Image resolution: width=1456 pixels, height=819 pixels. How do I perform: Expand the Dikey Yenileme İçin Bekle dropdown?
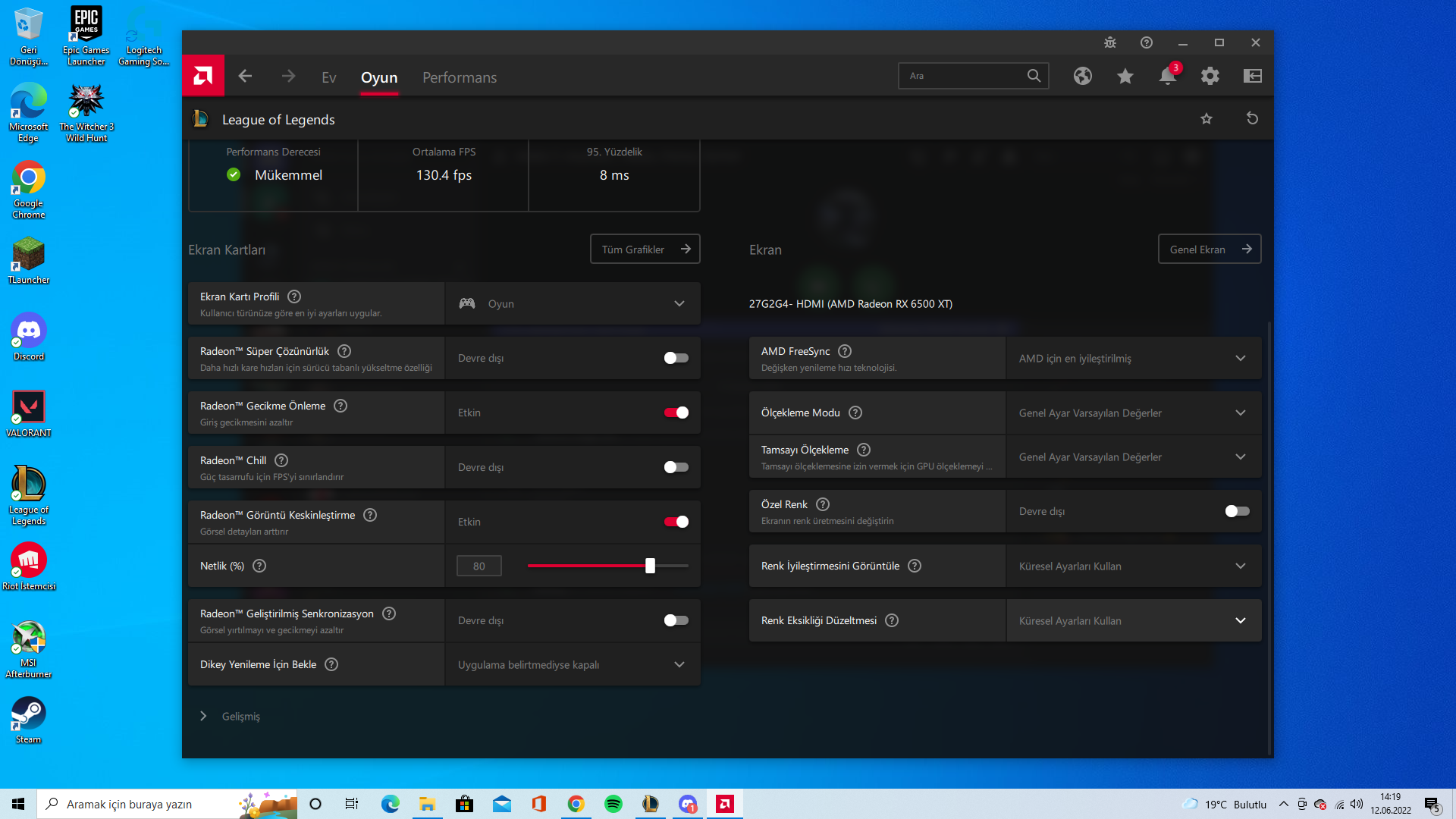tap(680, 665)
